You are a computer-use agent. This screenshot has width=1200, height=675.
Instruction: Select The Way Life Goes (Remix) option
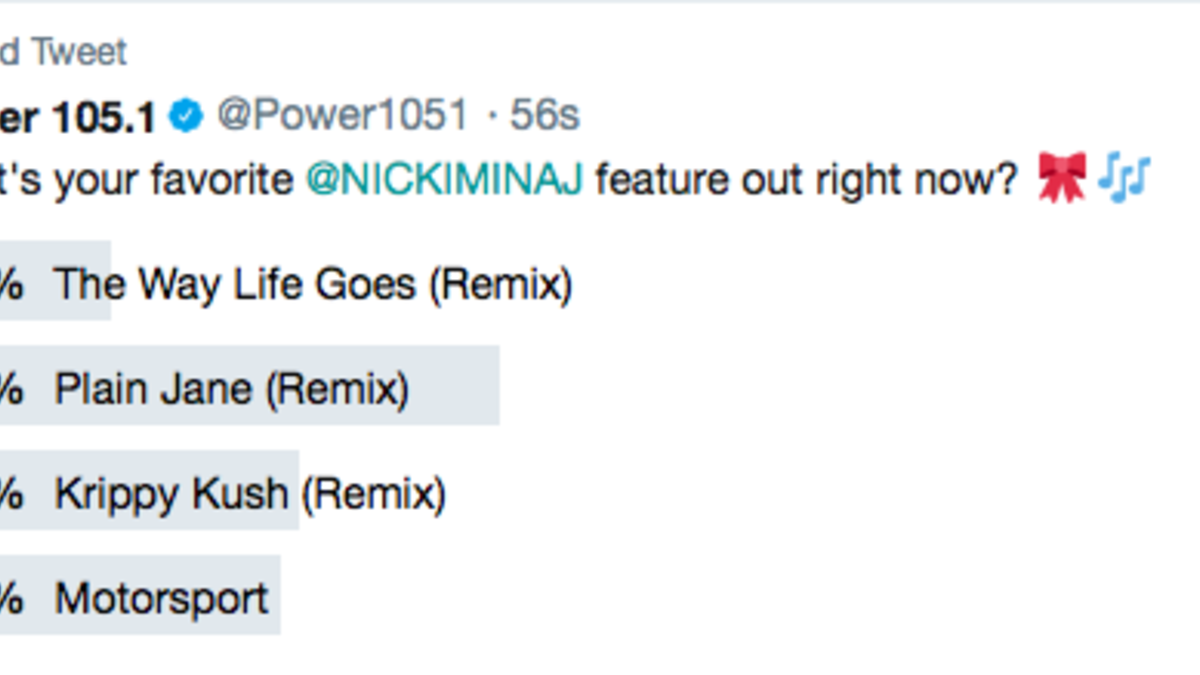[x=313, y=285]
